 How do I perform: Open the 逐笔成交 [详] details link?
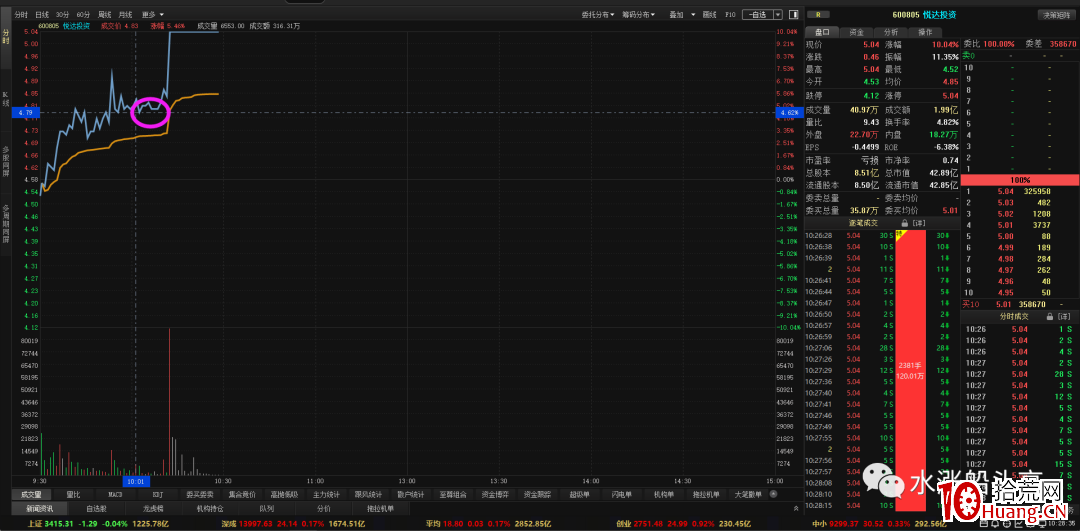919,223
